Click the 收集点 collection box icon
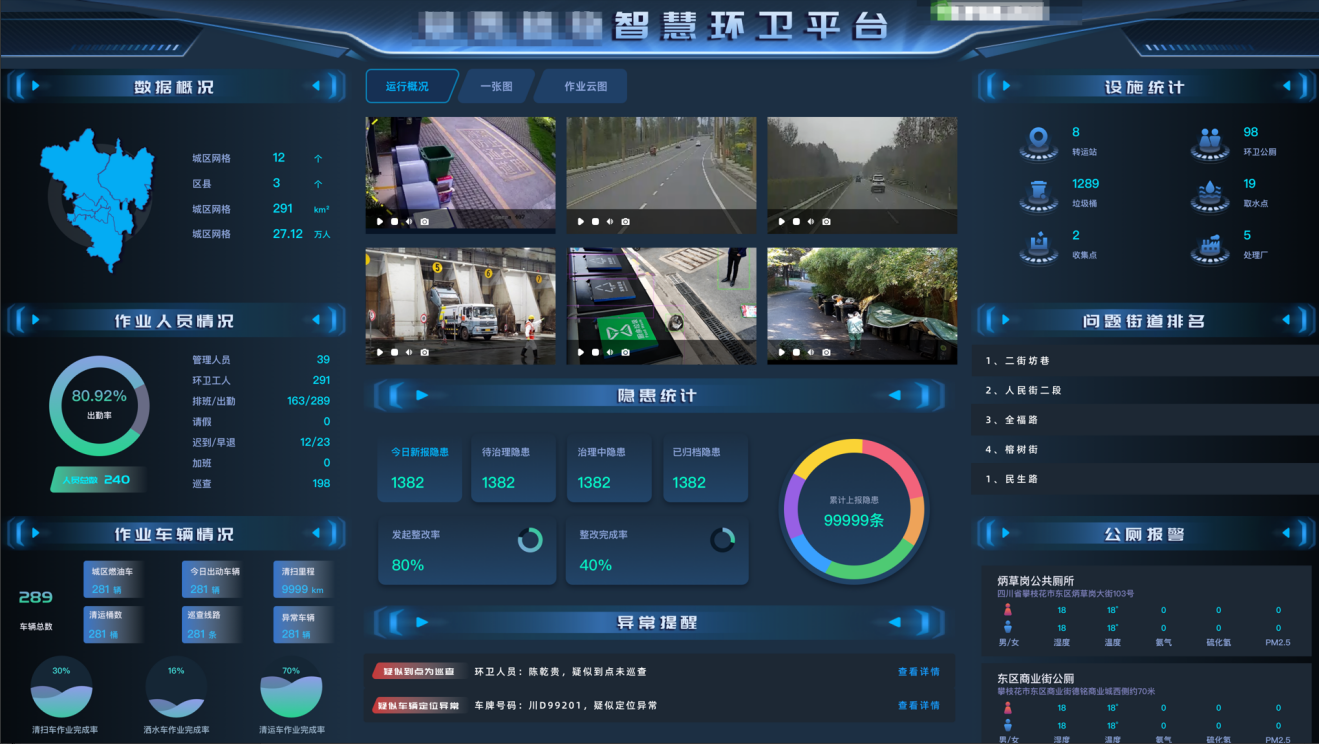1319x744 pixels. 1039,245
